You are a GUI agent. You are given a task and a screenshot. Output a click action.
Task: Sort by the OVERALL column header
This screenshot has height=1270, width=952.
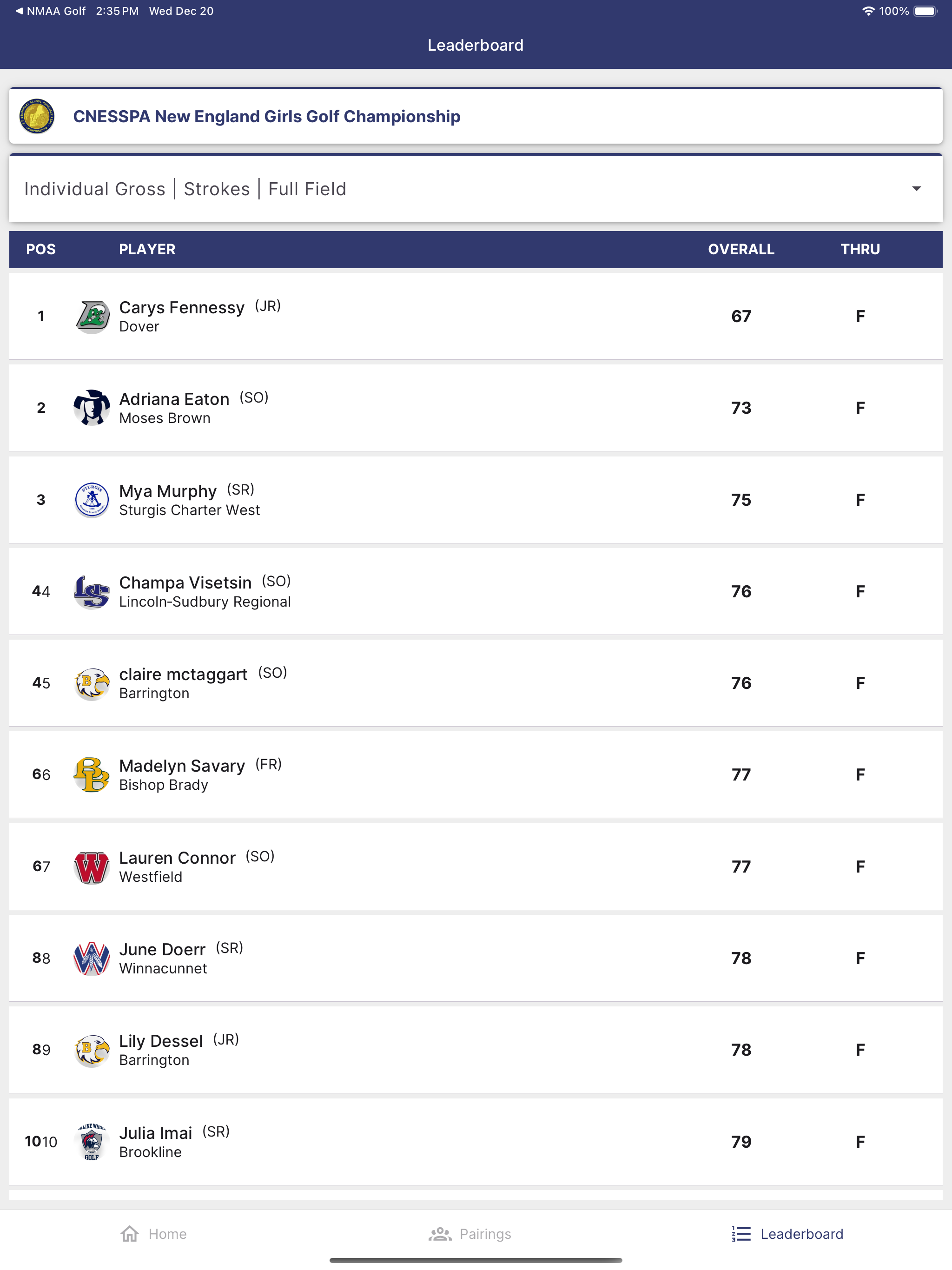[x=740, y=249]
